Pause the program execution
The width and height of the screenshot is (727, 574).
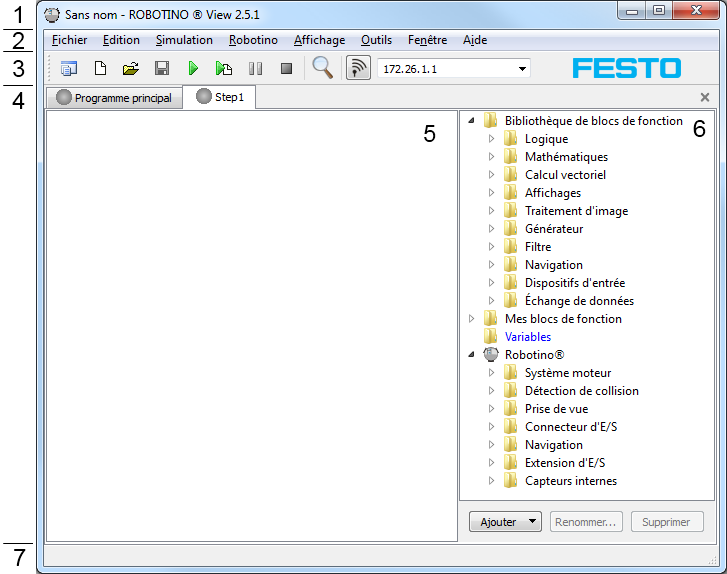pos(255,69)
